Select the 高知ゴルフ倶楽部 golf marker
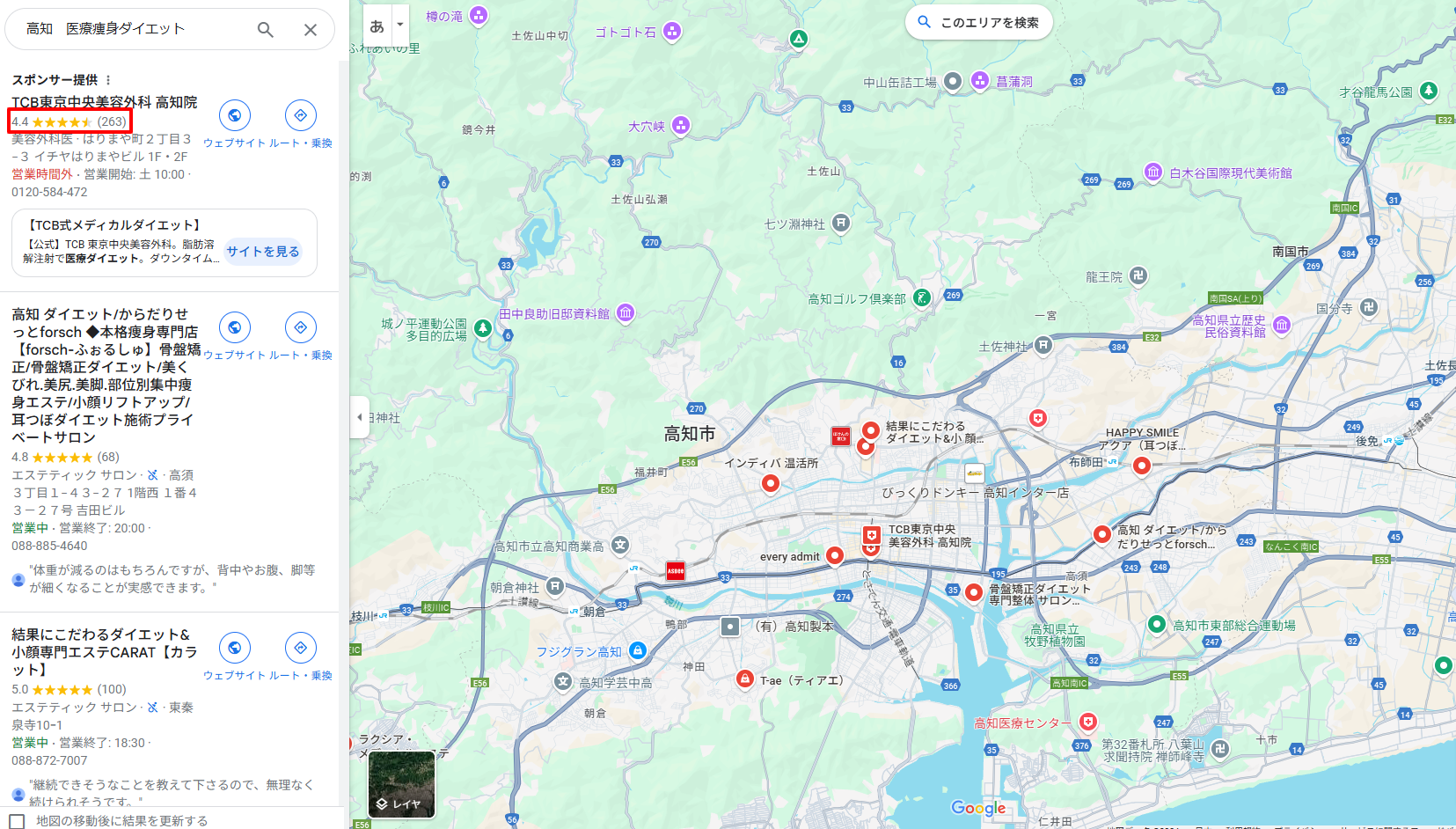 (x=922, y=298)
